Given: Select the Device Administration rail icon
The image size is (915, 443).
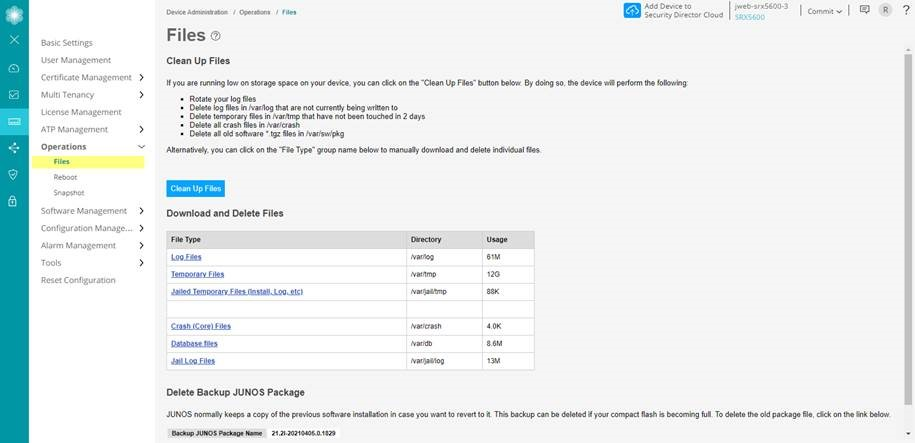Looking at the screenshot, I should click(14, 121).
